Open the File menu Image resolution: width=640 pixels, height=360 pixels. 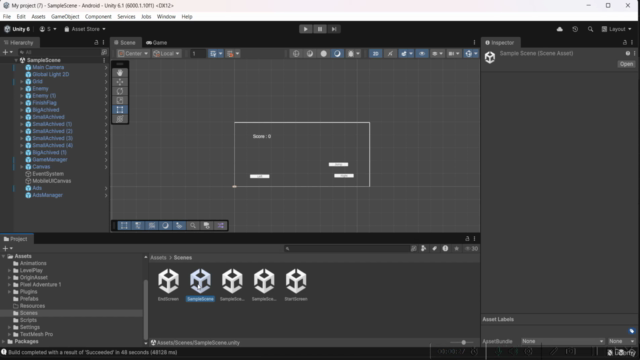pos(7,17)
